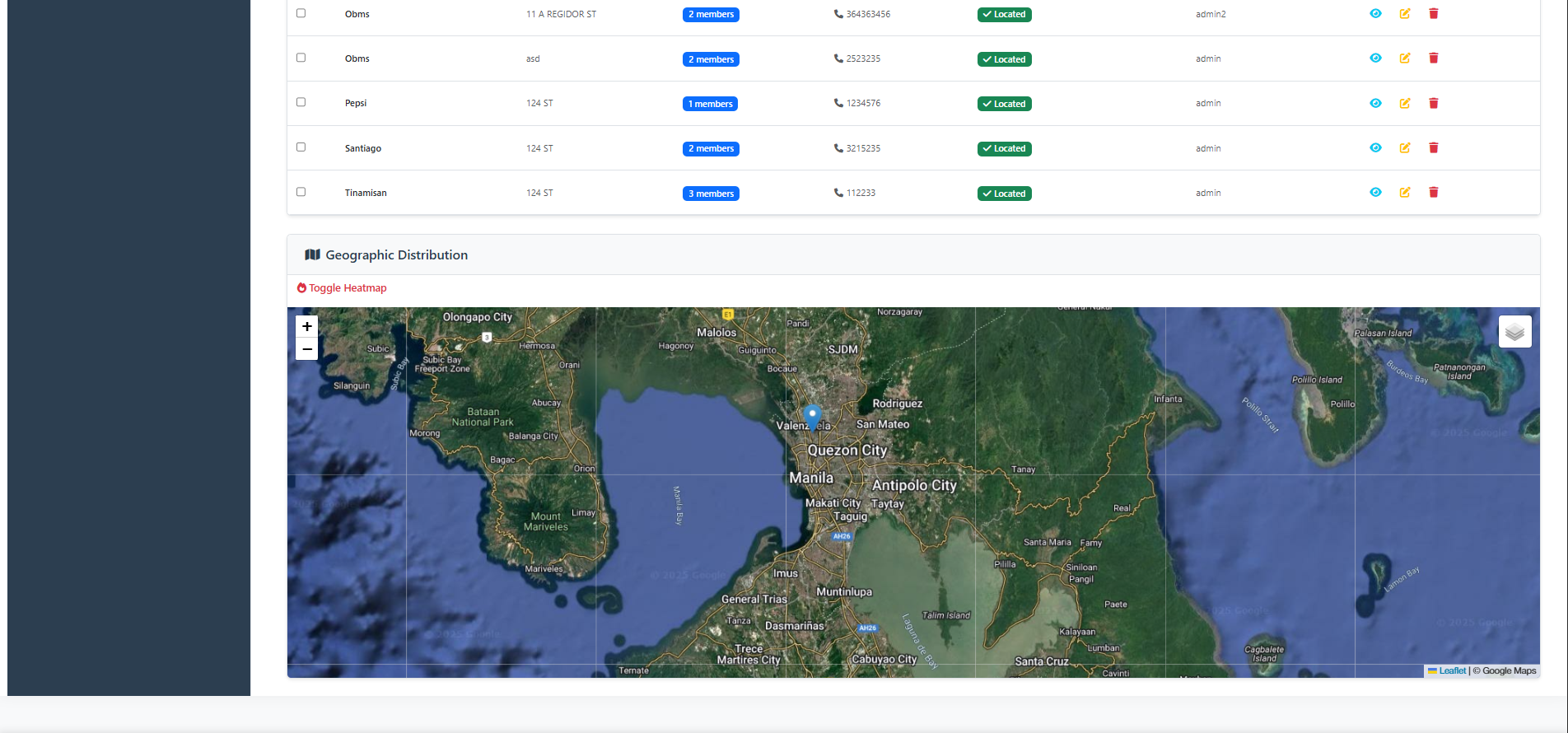
Task: Click the Manila label on the map
Action: tap(811, 479)
